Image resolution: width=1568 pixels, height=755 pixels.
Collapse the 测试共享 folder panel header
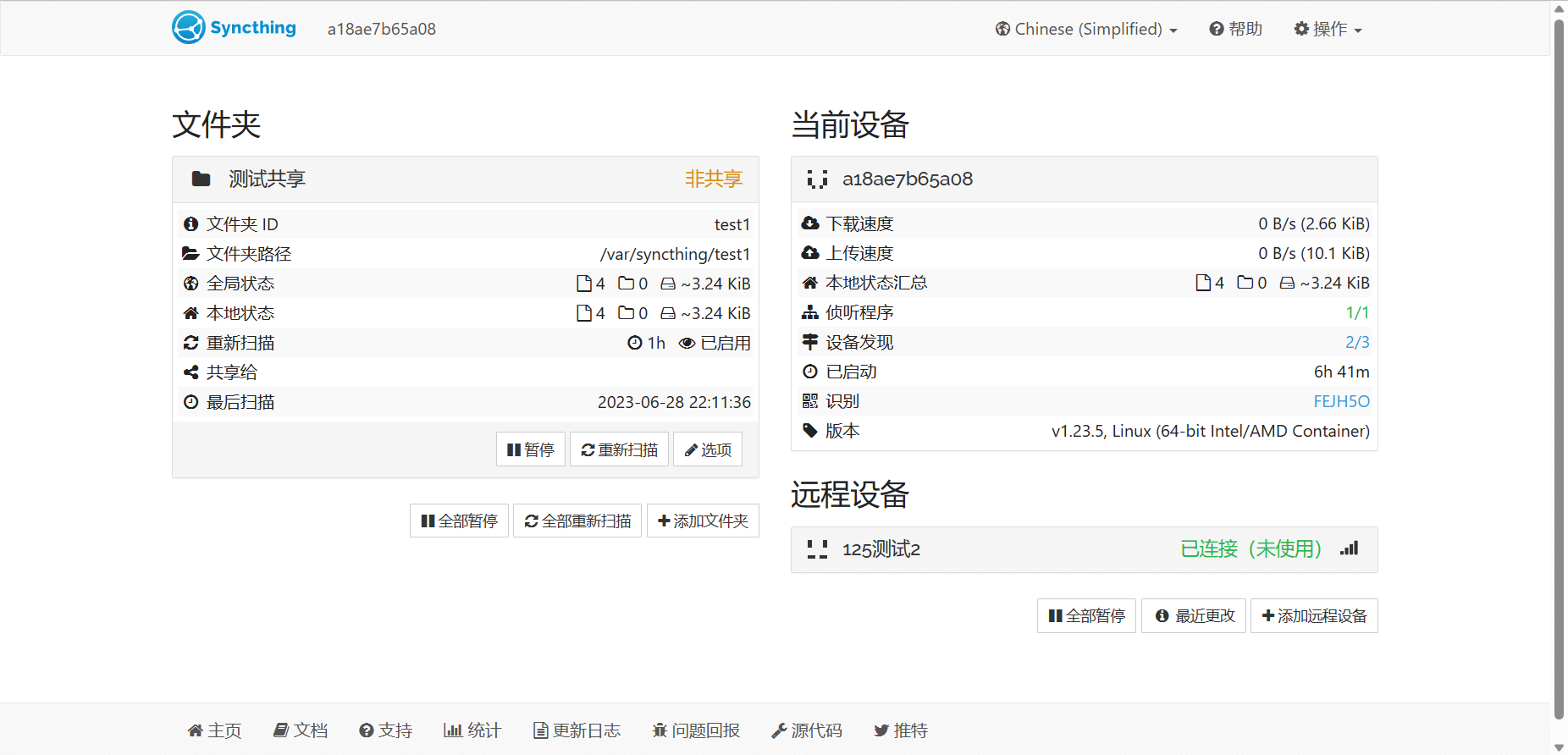point(466,179)
